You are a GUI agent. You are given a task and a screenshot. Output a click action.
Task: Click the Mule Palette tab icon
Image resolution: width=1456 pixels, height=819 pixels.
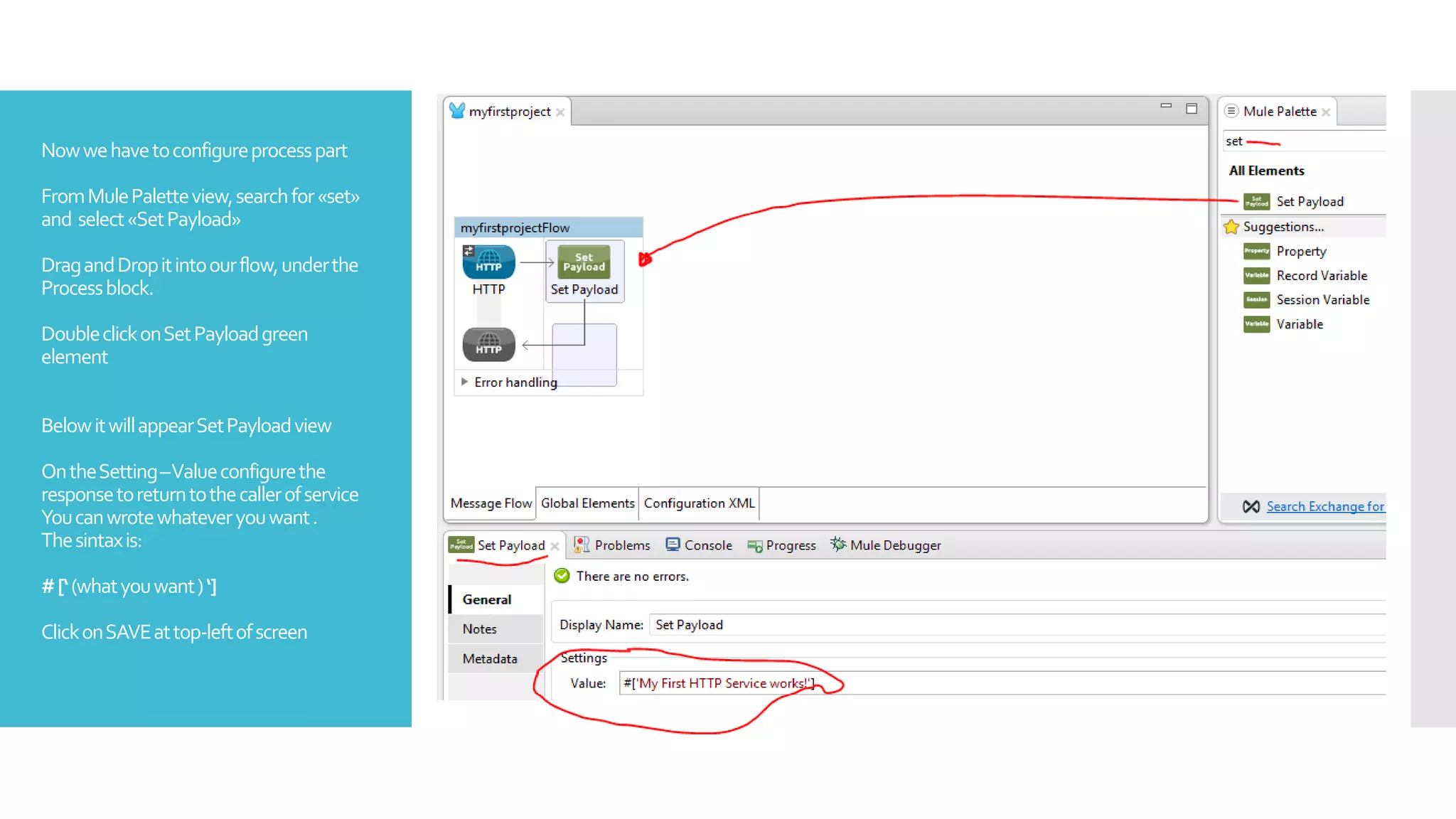[x=1231, y=111]
